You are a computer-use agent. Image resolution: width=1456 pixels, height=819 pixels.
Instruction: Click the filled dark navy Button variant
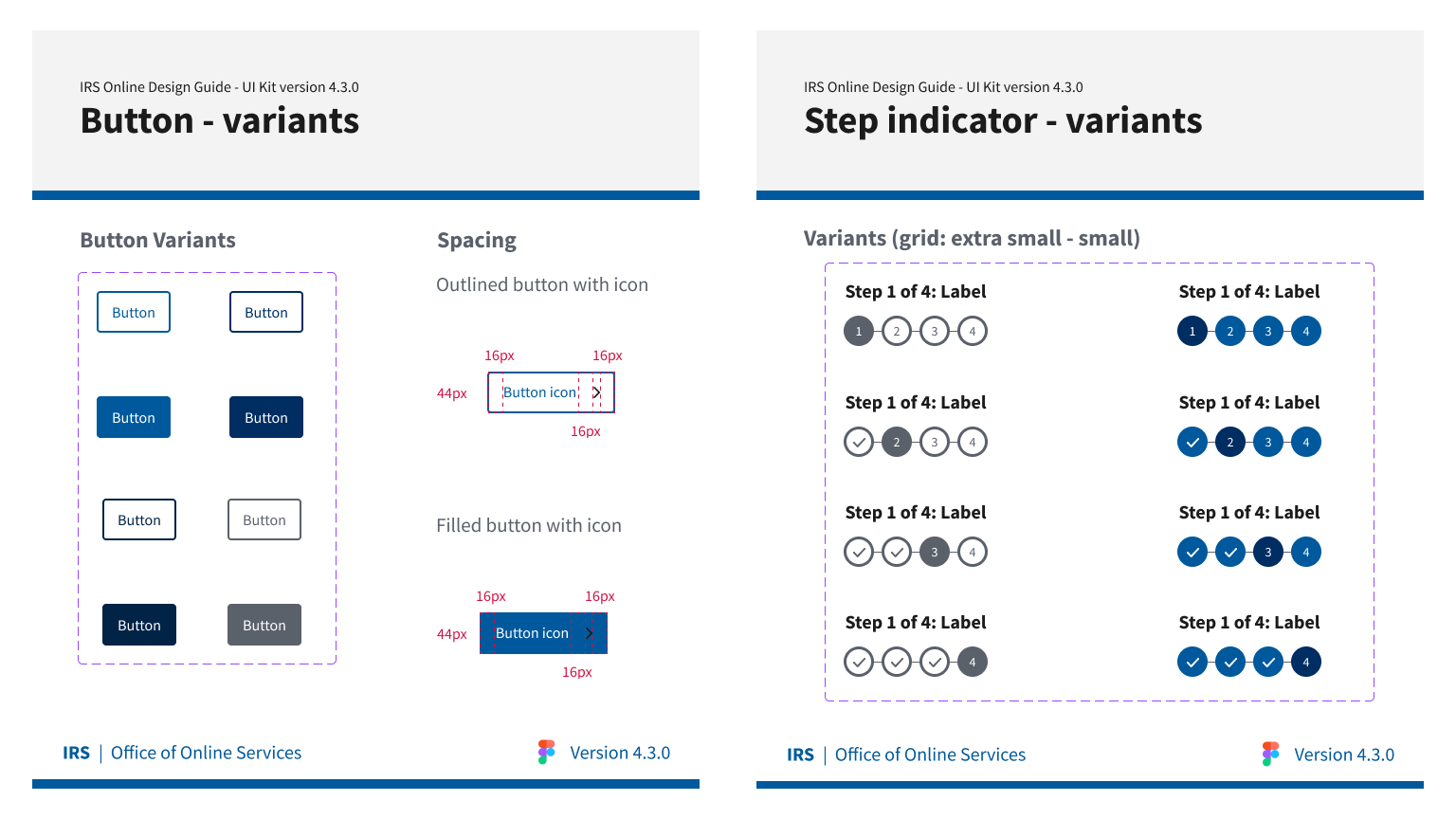pyautogui.click(x=266, y=417)
